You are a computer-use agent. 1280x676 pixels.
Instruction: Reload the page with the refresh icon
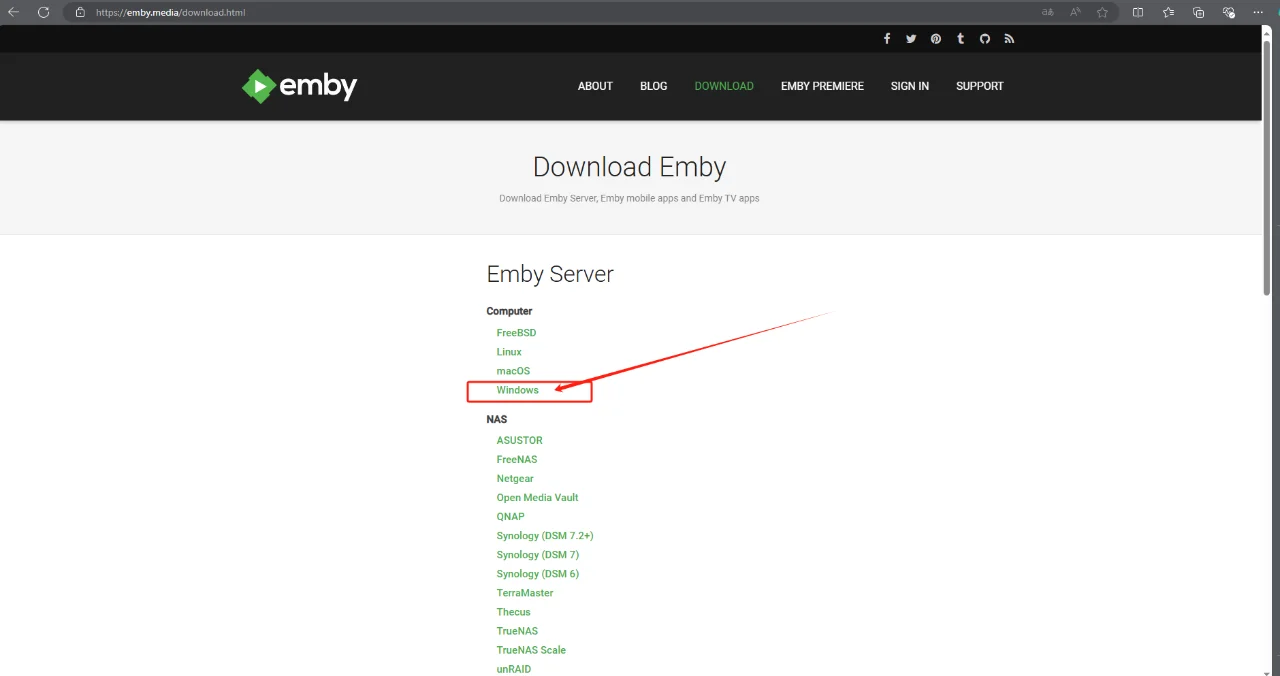click(x=43, y=12)
